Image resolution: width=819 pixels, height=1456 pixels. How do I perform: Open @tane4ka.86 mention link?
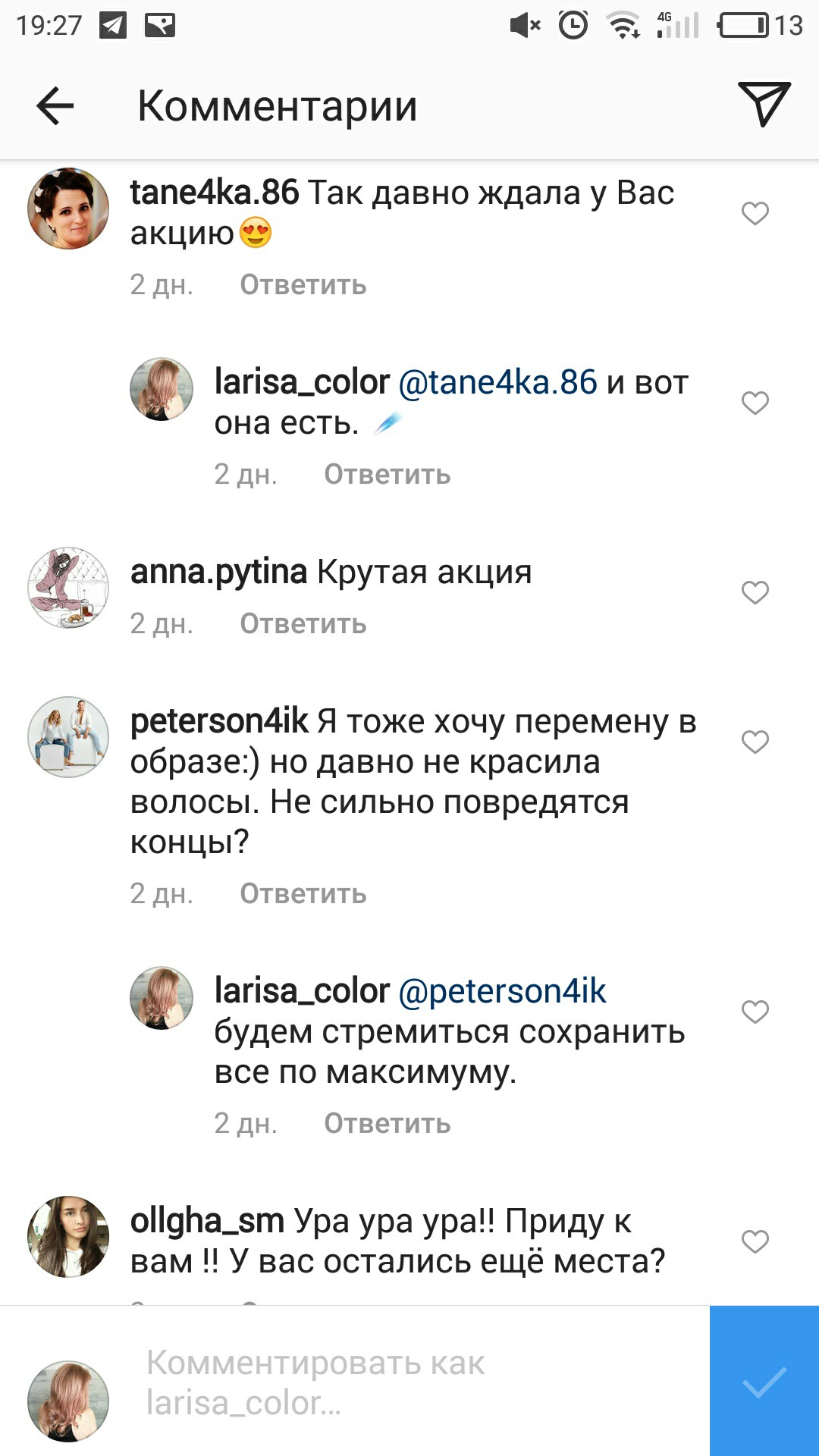click(x=497, y=382)
